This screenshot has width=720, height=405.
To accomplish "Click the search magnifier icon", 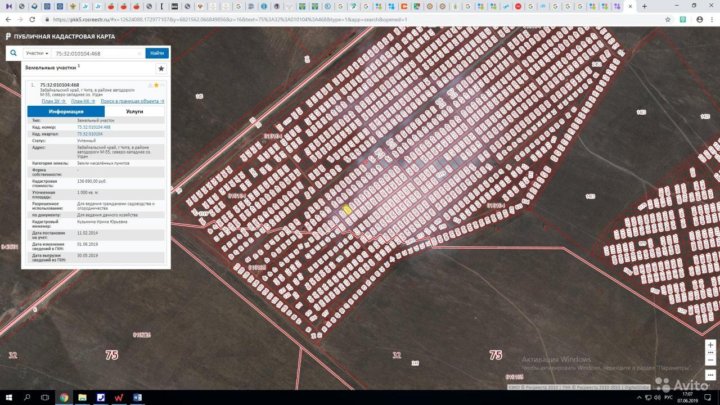I will [14, 53].
